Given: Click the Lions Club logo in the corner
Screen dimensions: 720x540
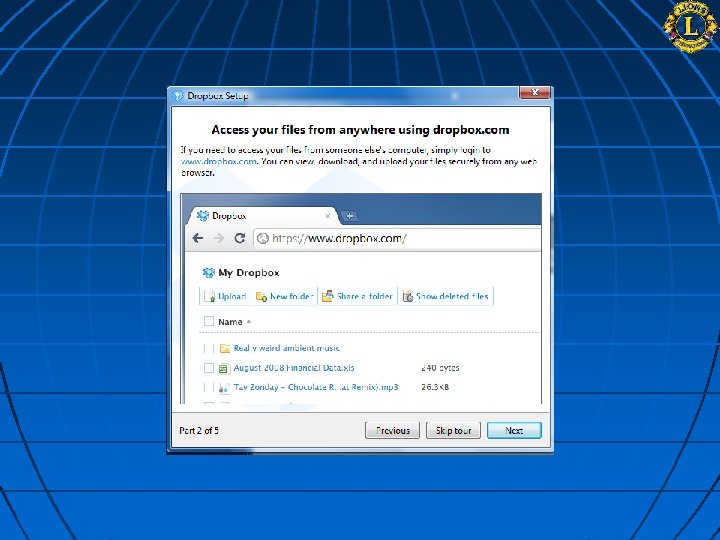Looking at the screenshot, I should [x=690, y=26].
